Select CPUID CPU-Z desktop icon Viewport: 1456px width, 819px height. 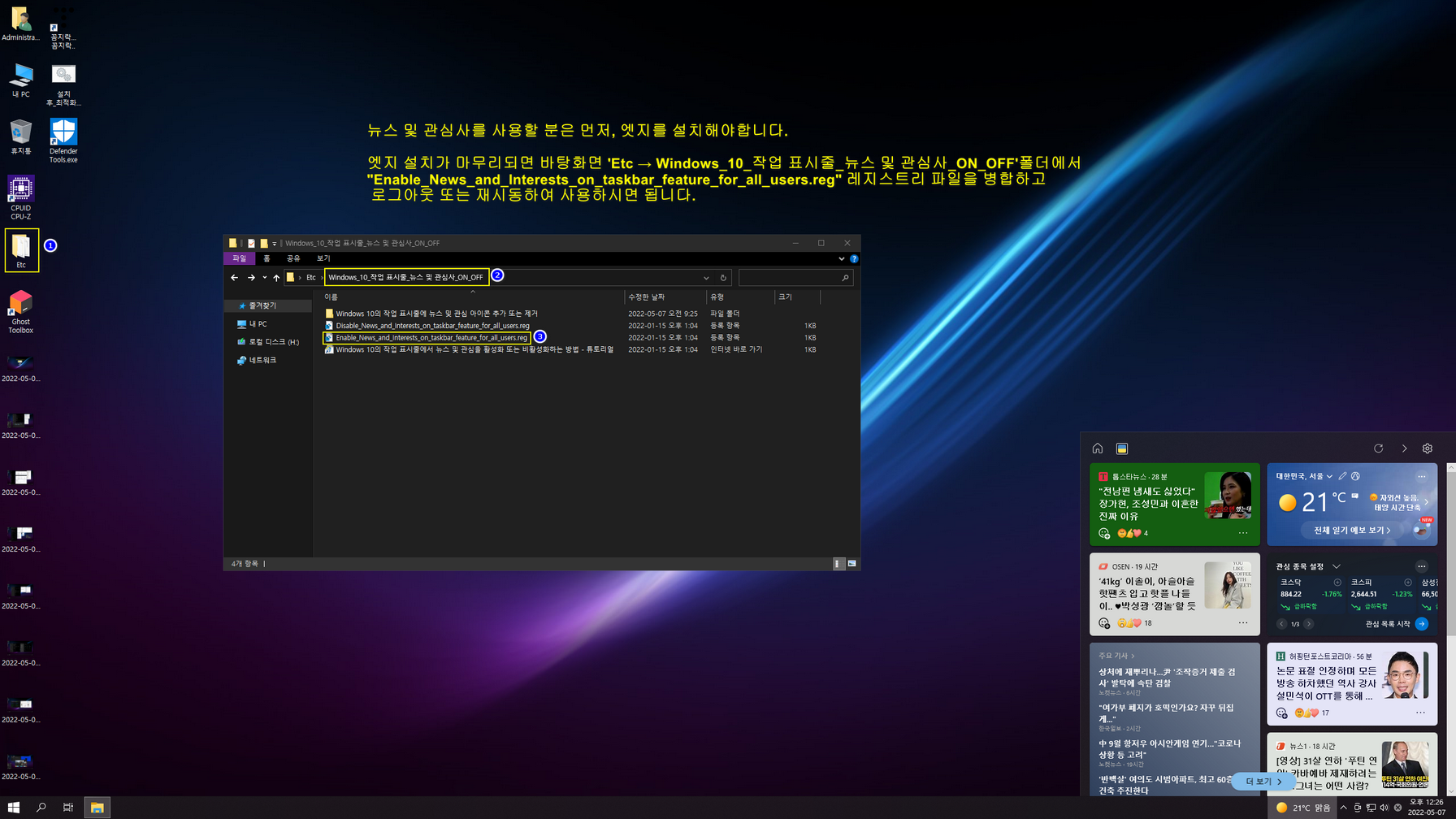pyautogui.click(x=20, y=198)
